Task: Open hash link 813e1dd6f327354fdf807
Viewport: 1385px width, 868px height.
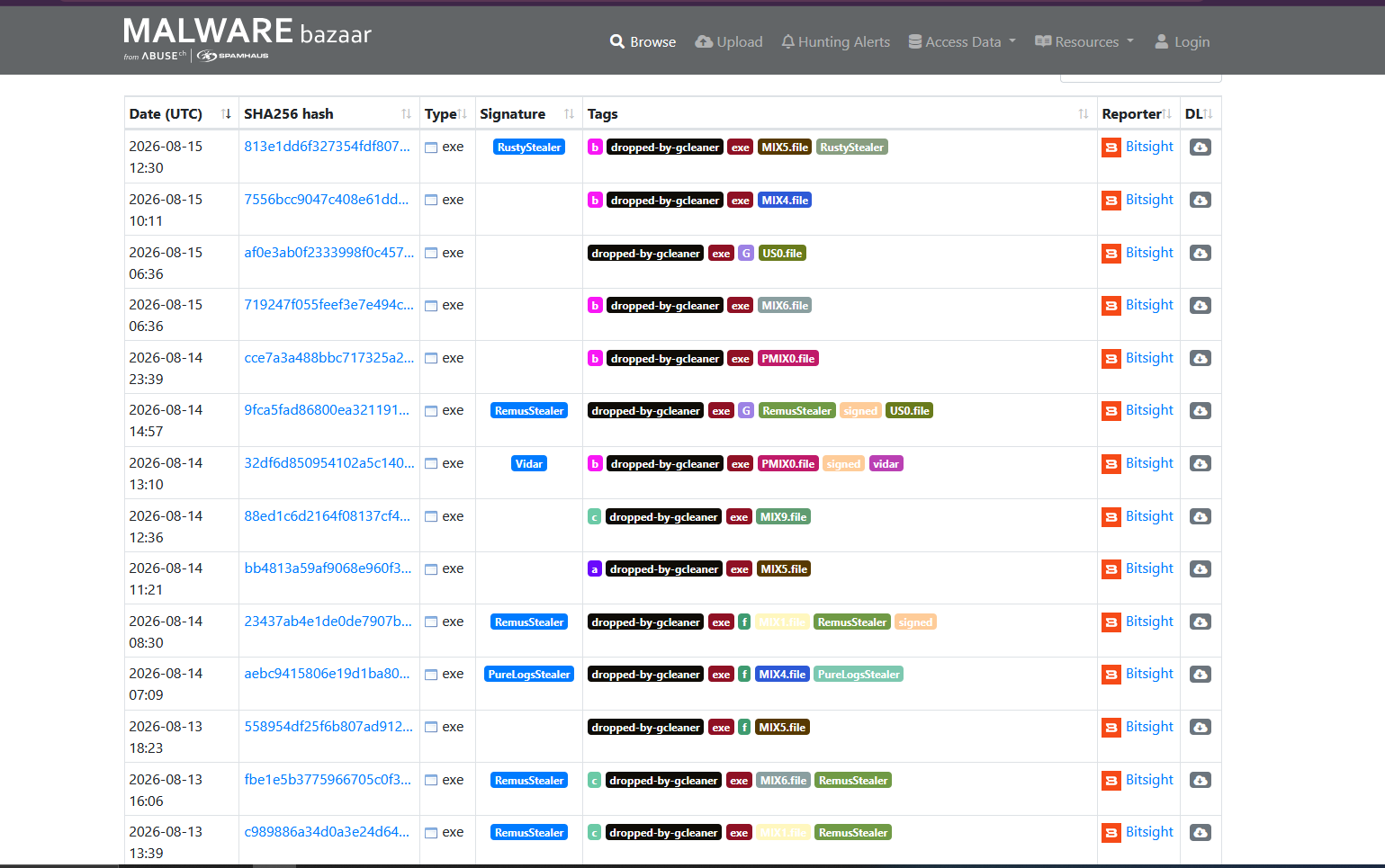Action: point(327,146)
